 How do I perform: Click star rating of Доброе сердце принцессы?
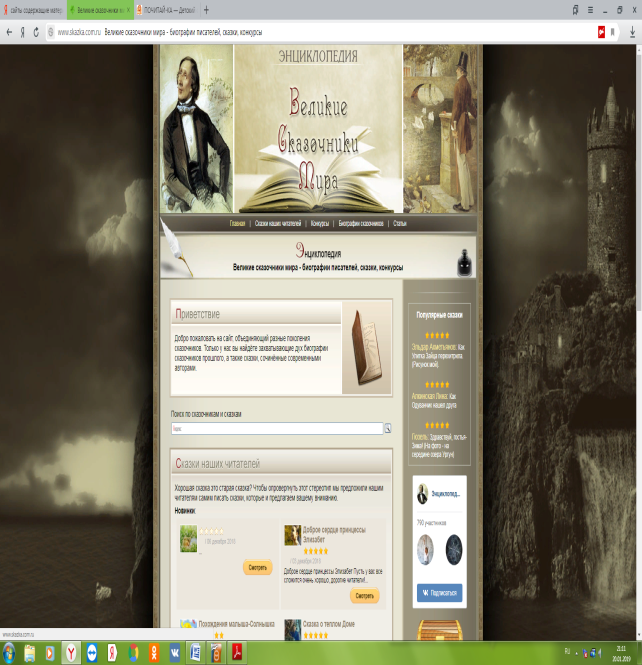(316, 551)
